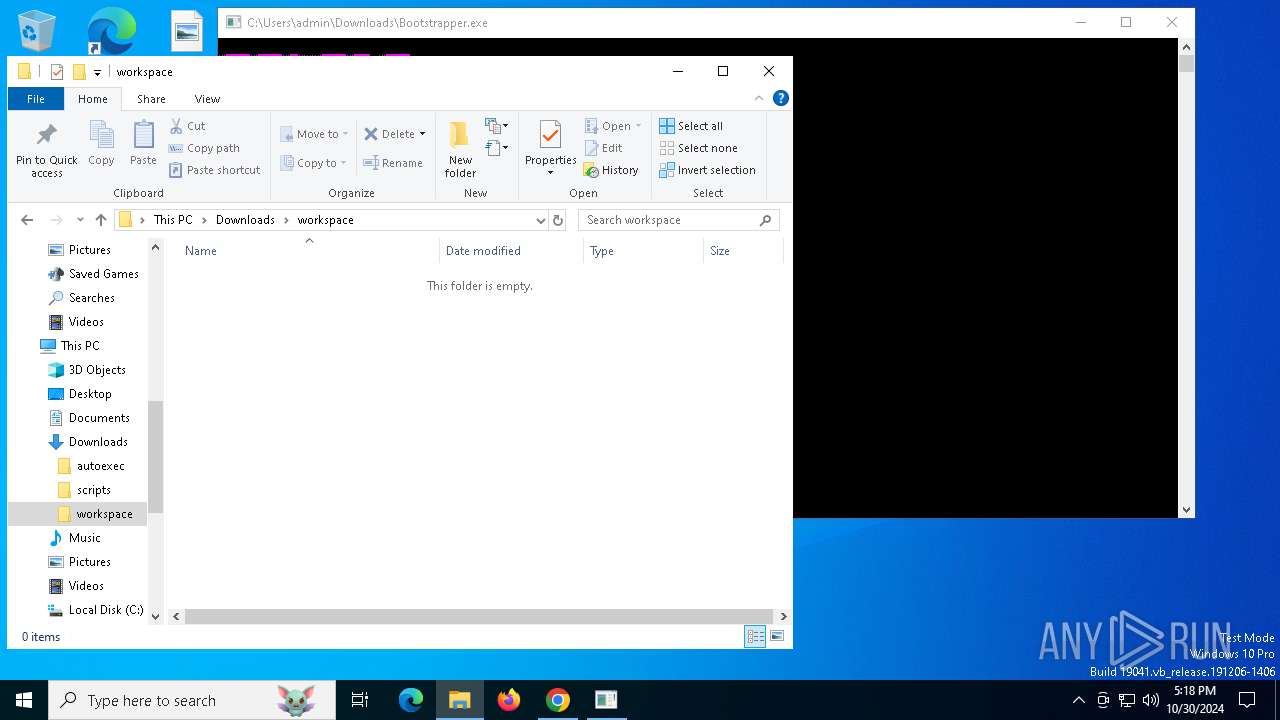Open Recycle Bin on desktop
Image resolution: width=1280 pixels, height=720 pixels.
click(37, 31)
